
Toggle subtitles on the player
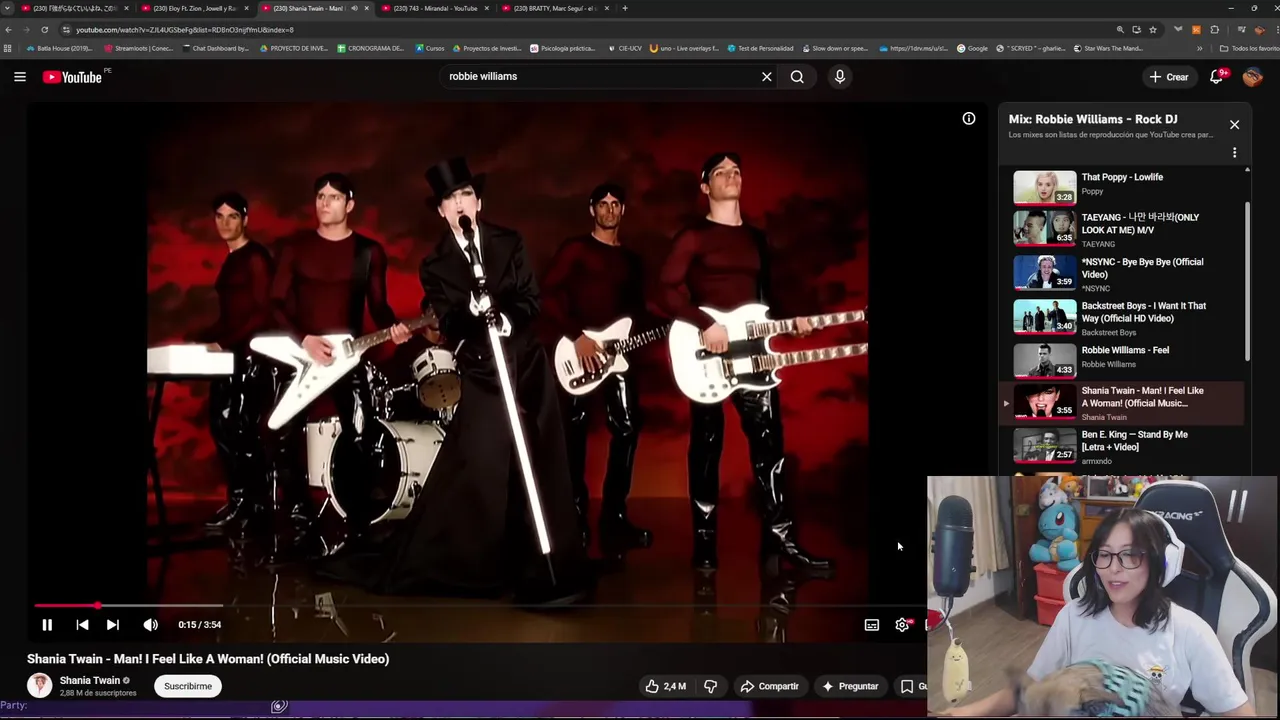pyautogui.click(x=872, y=625)
